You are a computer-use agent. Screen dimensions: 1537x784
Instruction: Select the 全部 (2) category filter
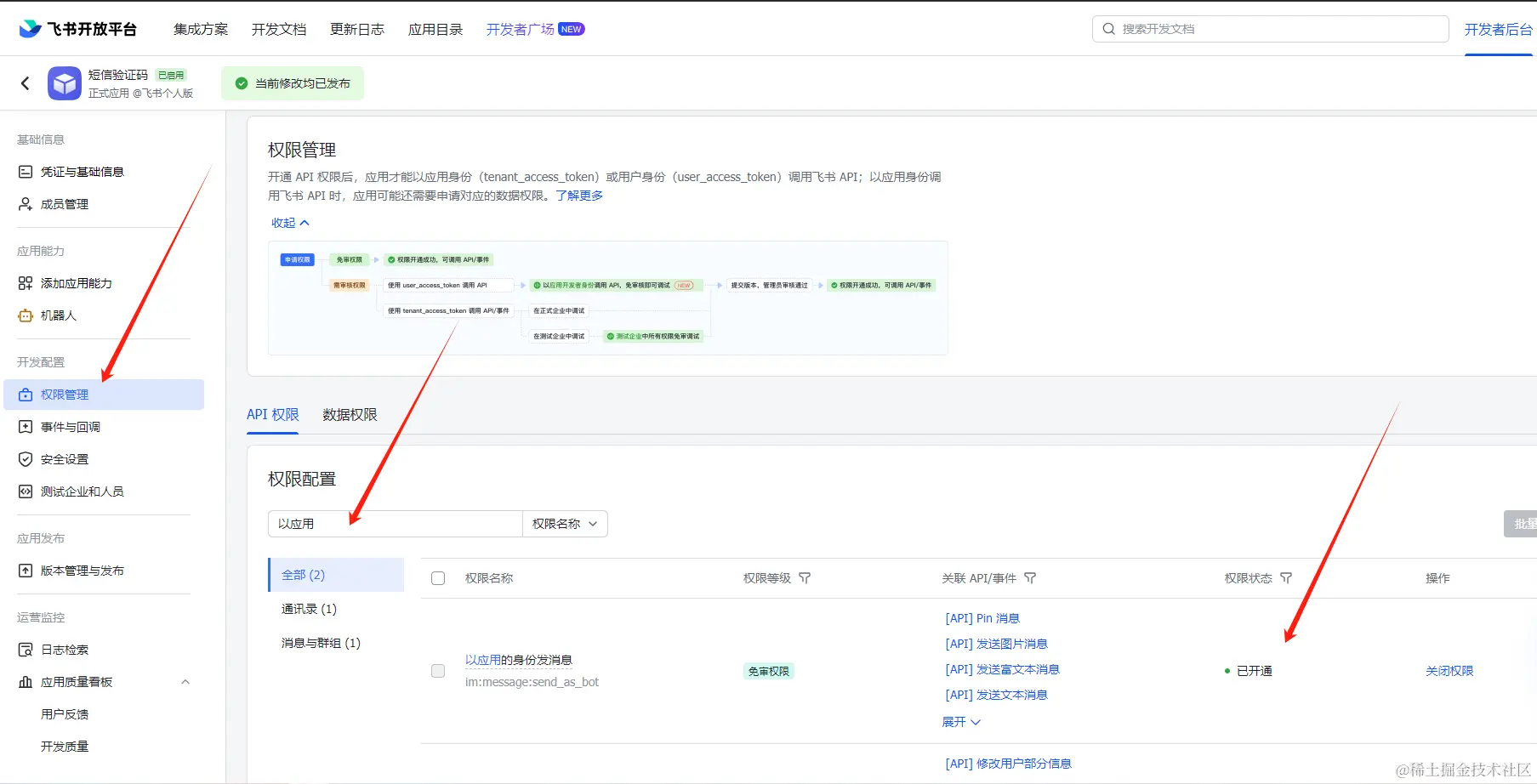[x=337, y=575]
